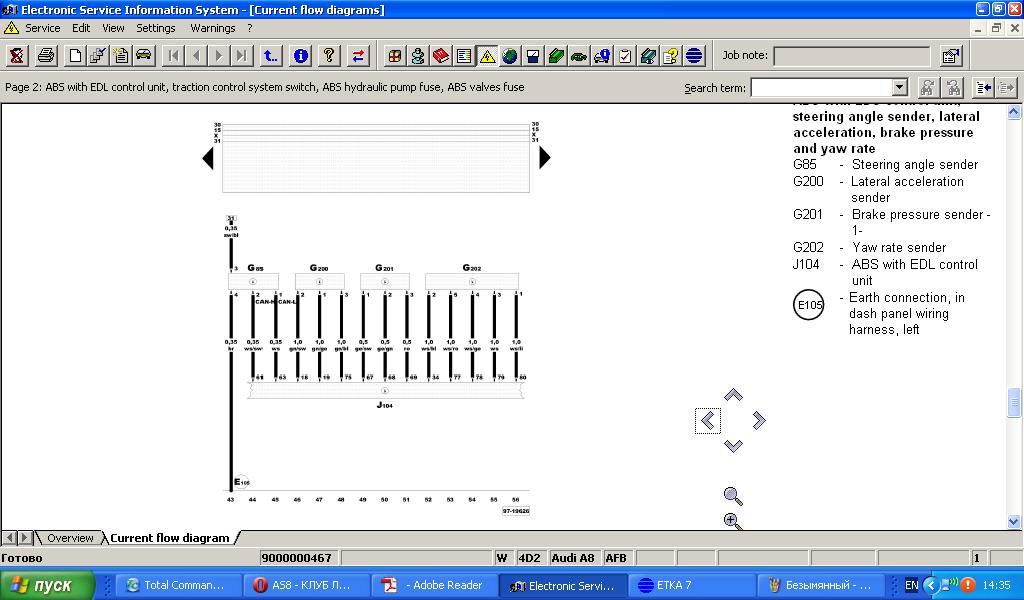The width and height of the screenshot is (1024, 600).
Task: Click the magnifier zoom-in icon with plus
Action: click(732, 520)
